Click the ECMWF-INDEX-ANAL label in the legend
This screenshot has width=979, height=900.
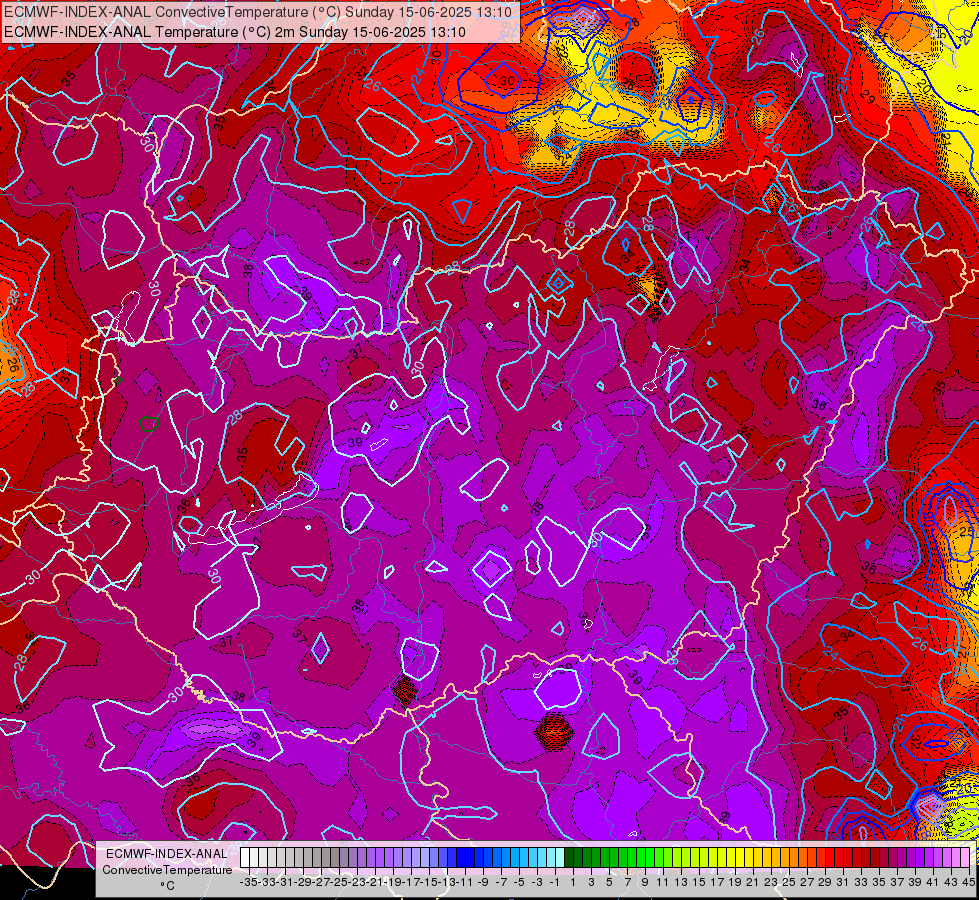167,854
